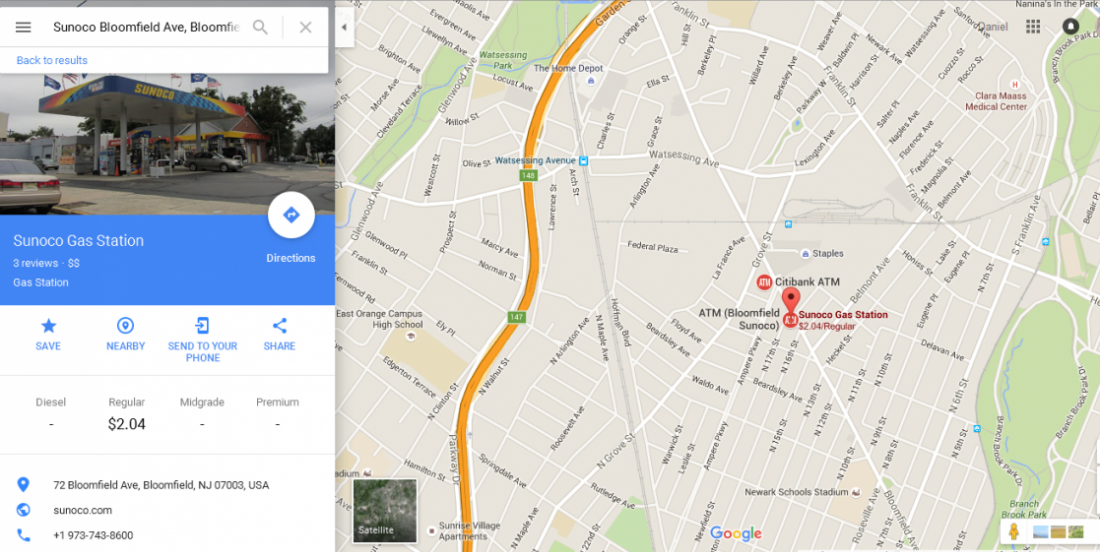This screenshot has height=552, width=1100.
Task: Clear the search with the X icon
Action: (305, 27)
